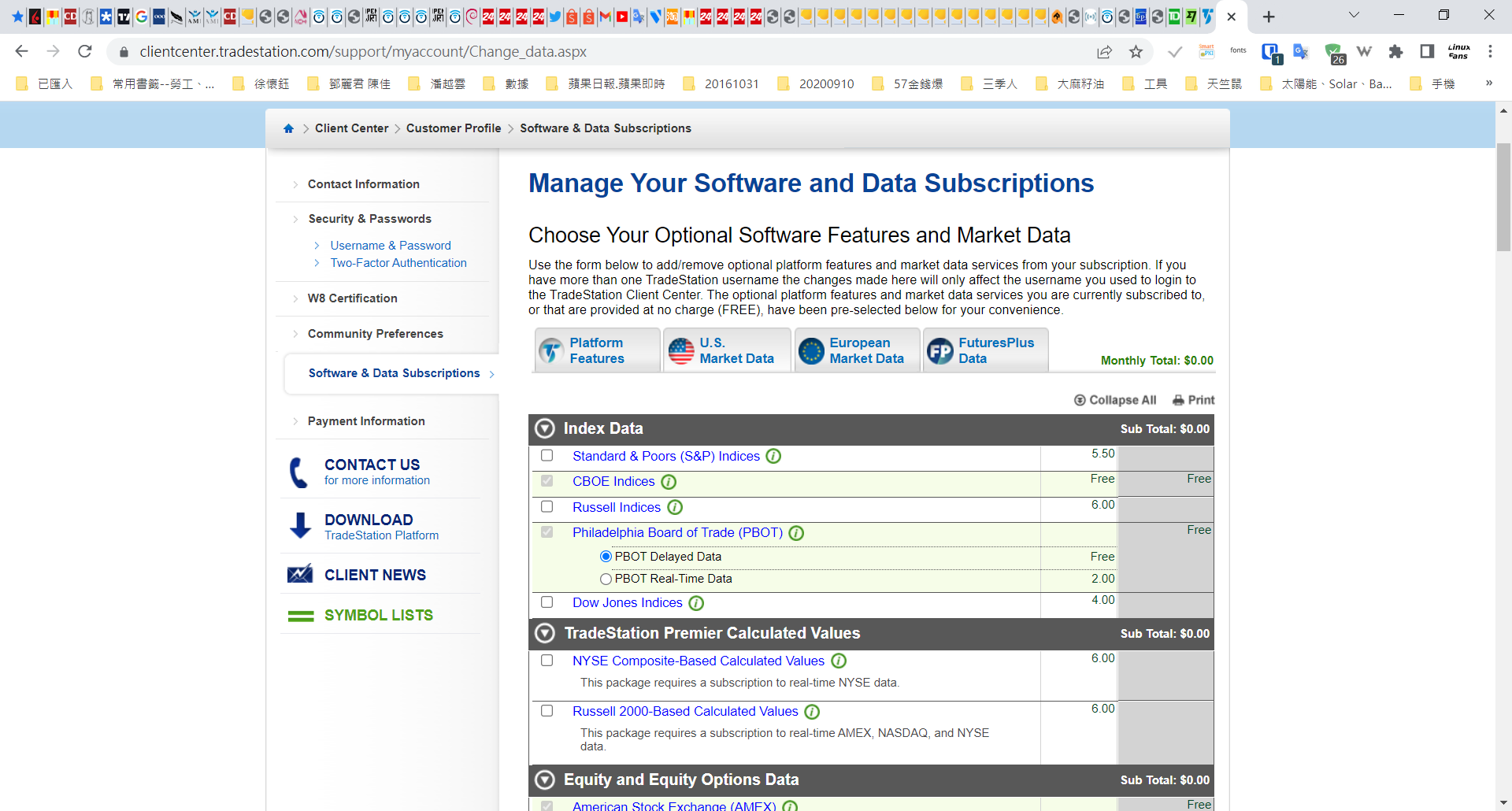
Task: Click the Philadelphia Board of Trade greyed checkbox
Action: tap(547, 532)
